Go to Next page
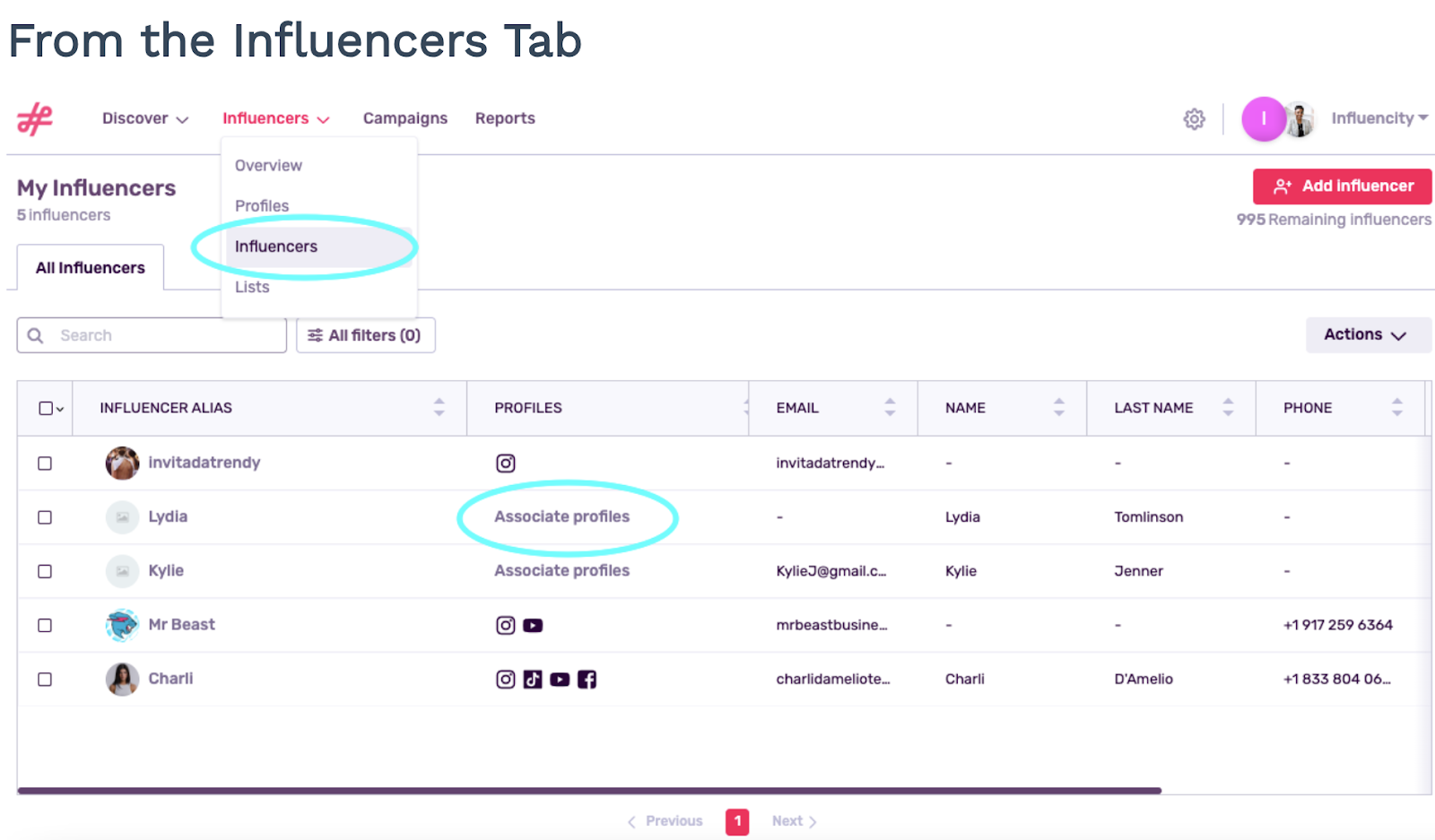1435x840 pixels. click(x=795, y=821)
